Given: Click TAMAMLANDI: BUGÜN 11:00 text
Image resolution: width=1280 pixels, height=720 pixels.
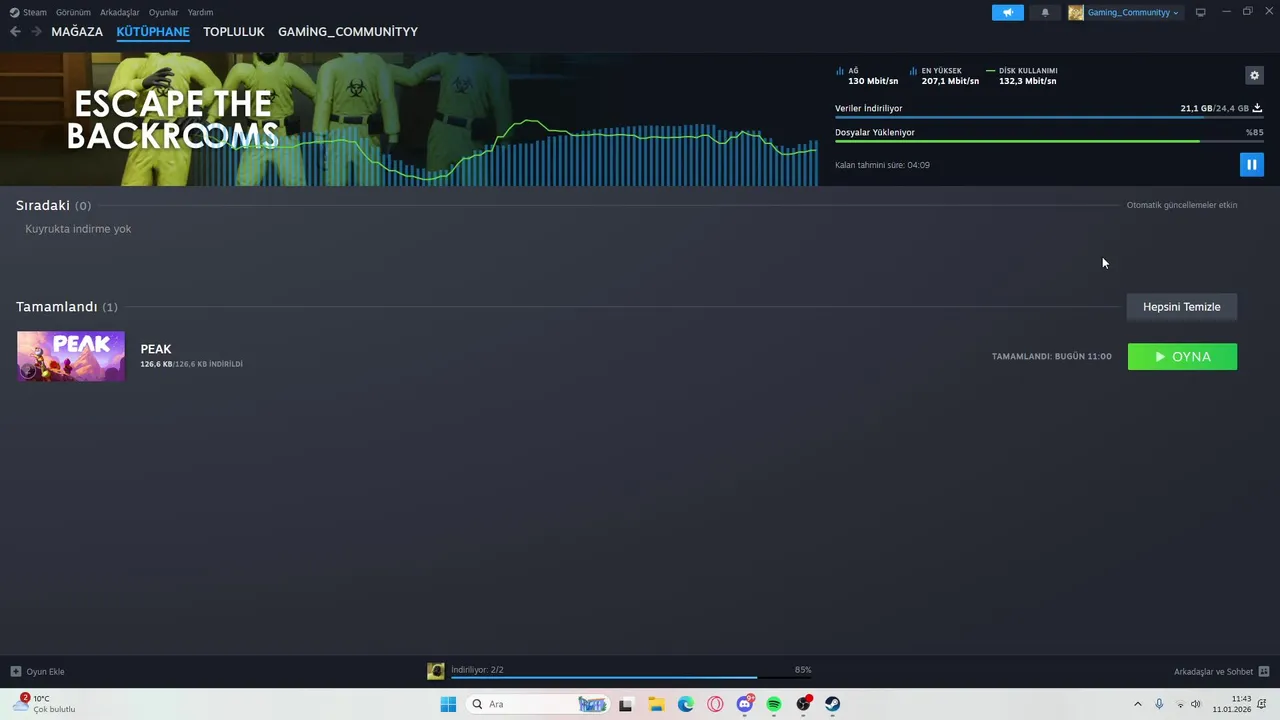Looking at the screenshot, I should tap(1051, 356).
